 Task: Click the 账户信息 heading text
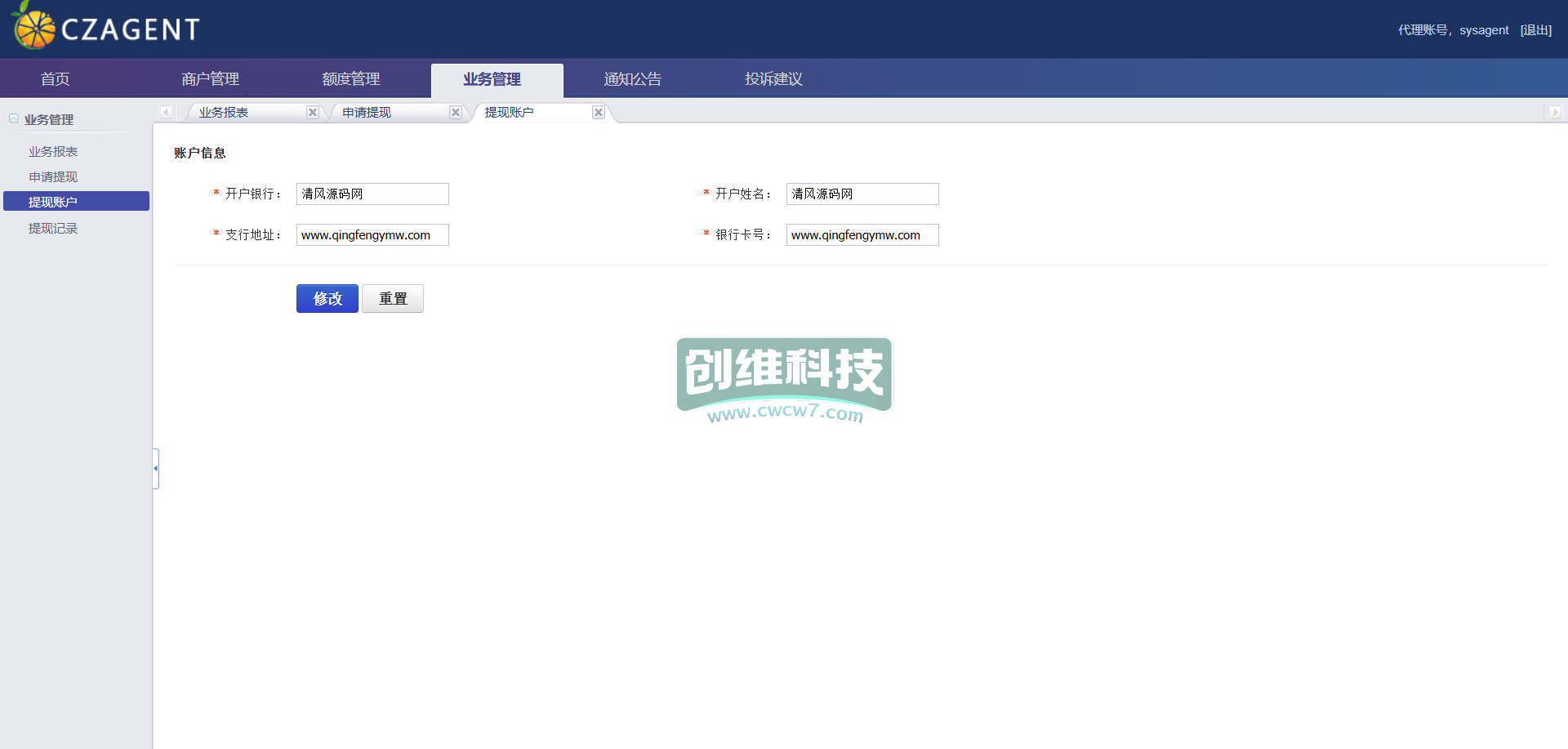point(200,153)
